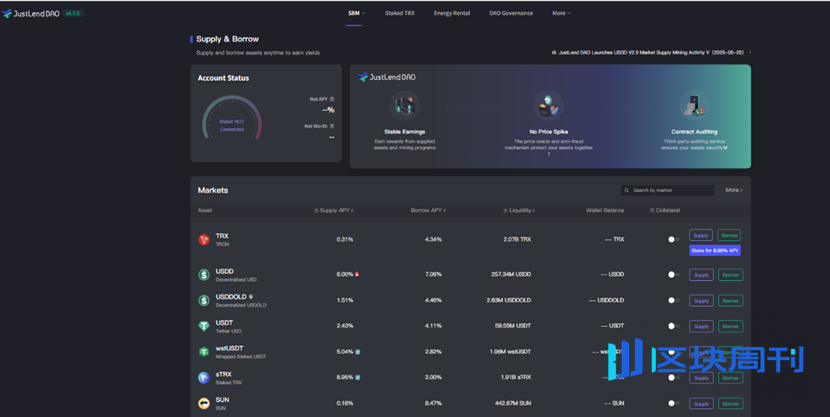
Task: Click the 59.55M USDT liquidity value
Action: (513, 326)
